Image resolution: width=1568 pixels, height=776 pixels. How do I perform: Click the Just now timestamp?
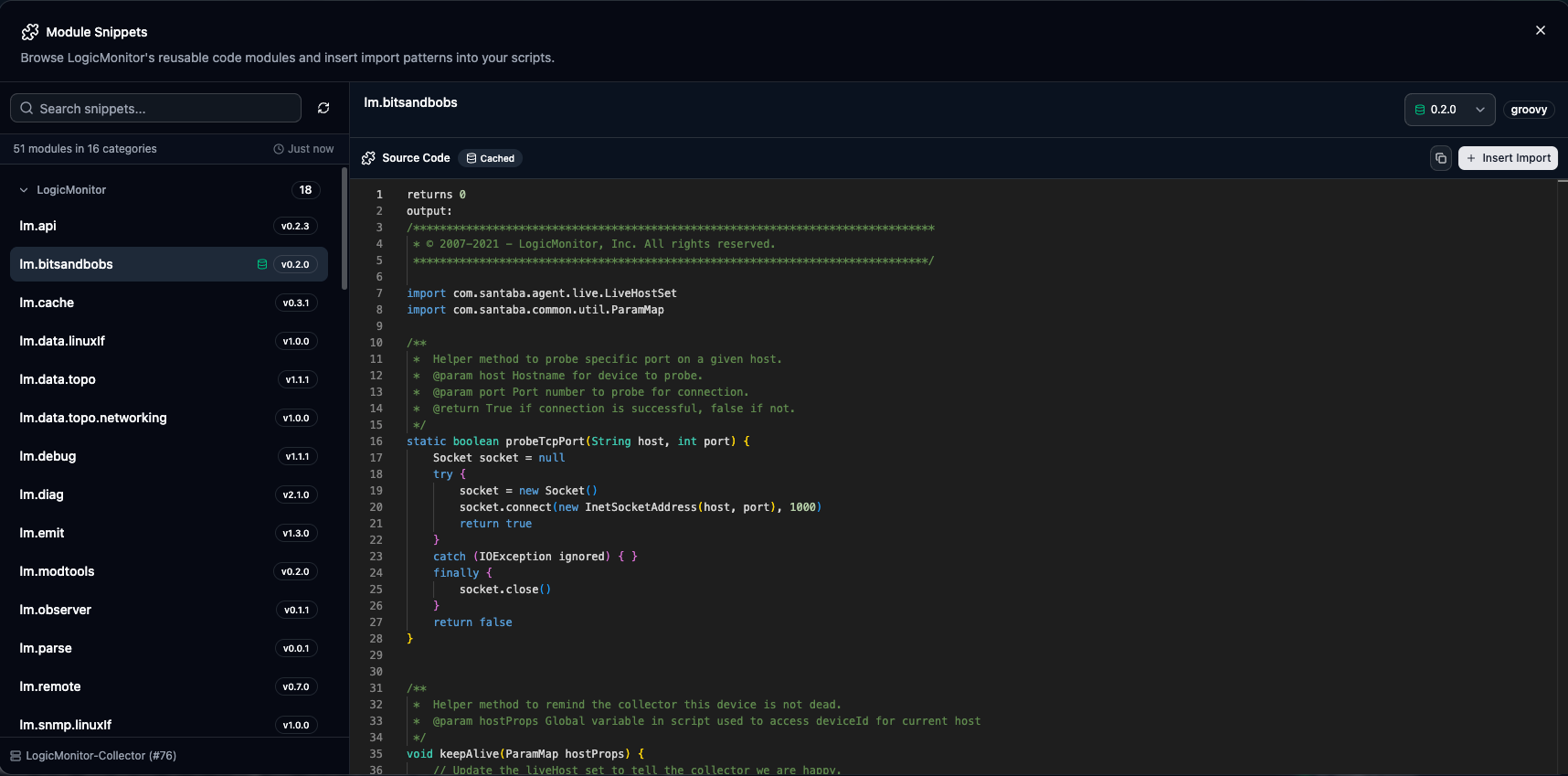[311, 149]
